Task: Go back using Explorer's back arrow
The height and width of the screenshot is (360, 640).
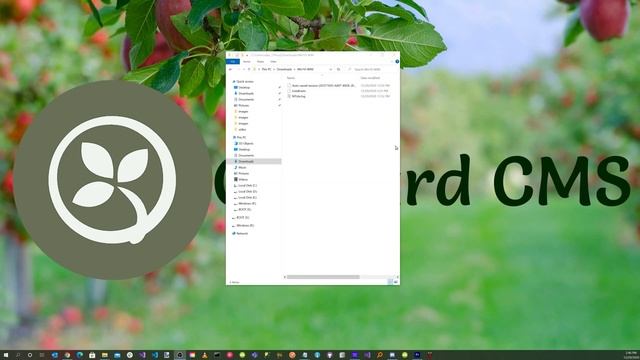Action: (230, 69)
